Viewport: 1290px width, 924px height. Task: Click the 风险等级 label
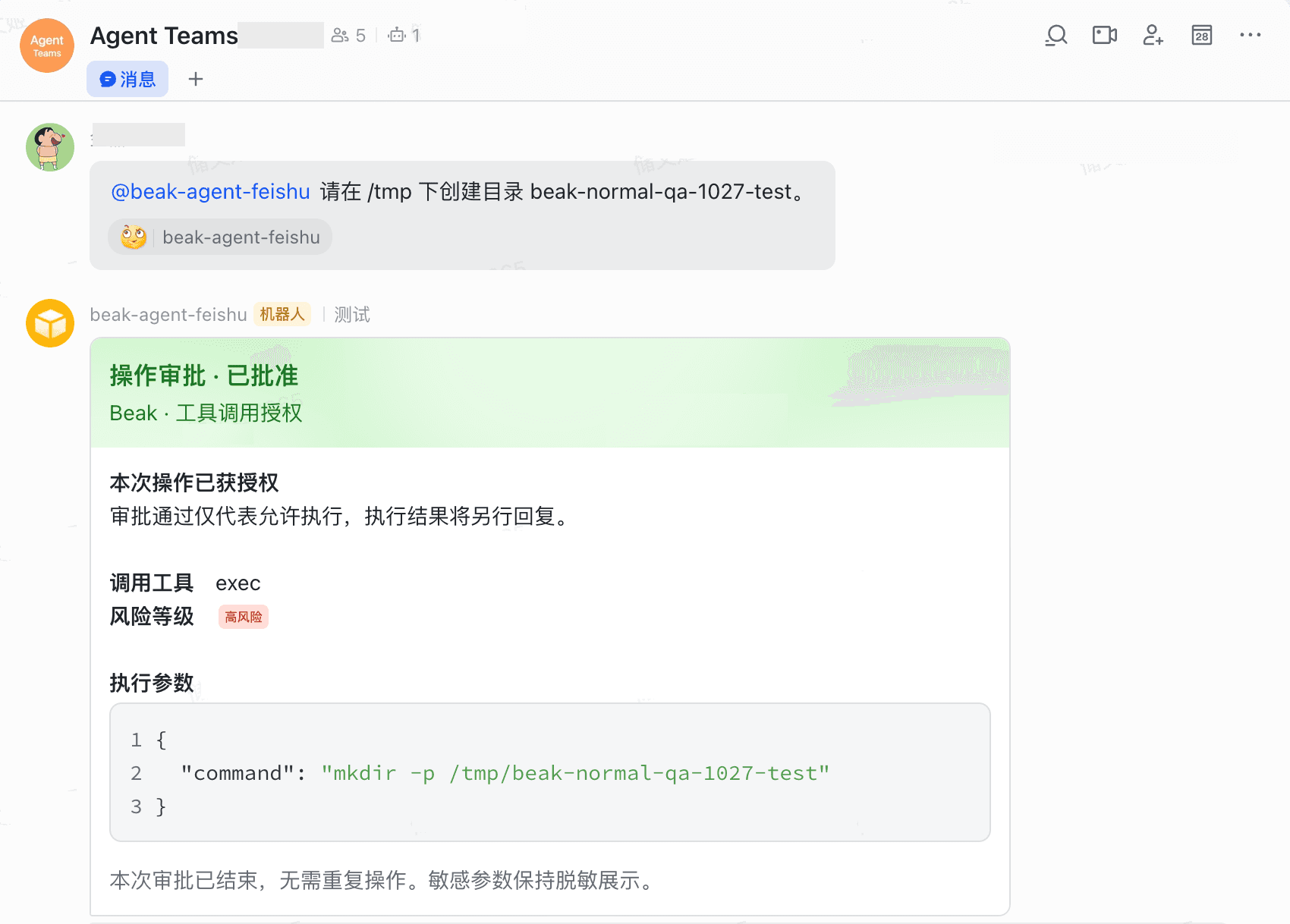tap(152, 616)
